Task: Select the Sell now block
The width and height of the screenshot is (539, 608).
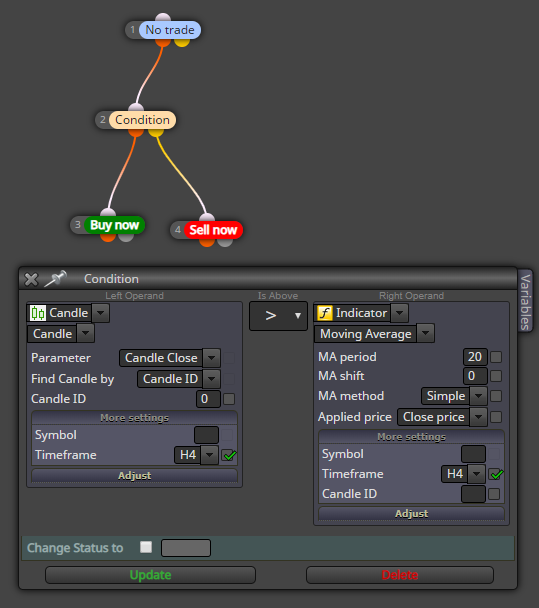Action: coord(213,230)
